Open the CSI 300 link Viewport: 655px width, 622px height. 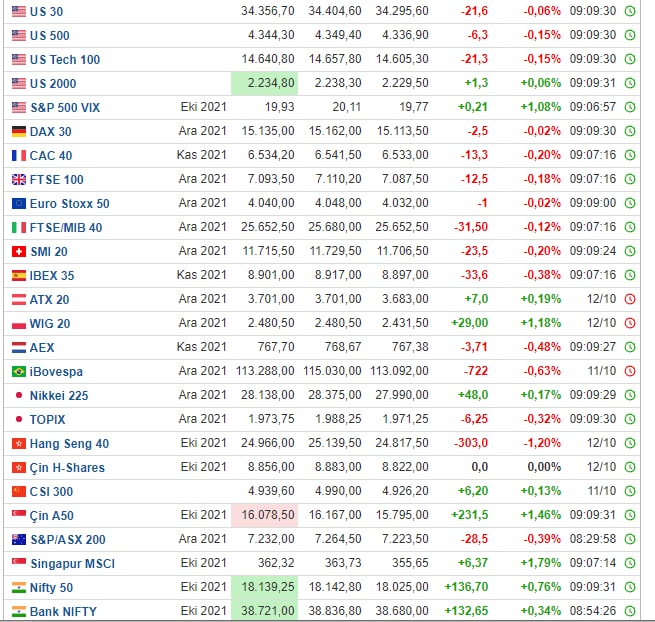[51, 492]
